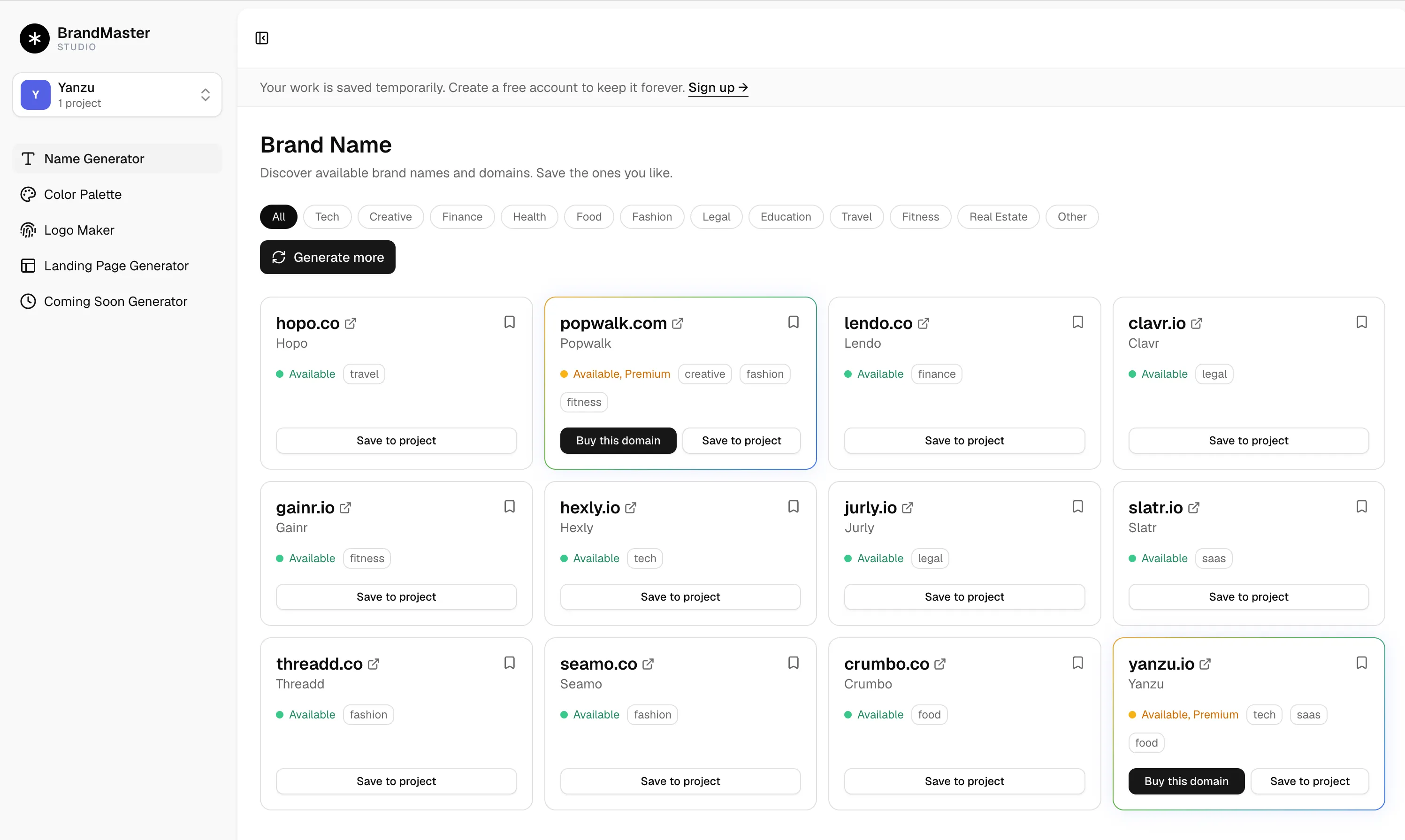Bookmark the lendo.co name card
1405x840 pixels.
1077,322
